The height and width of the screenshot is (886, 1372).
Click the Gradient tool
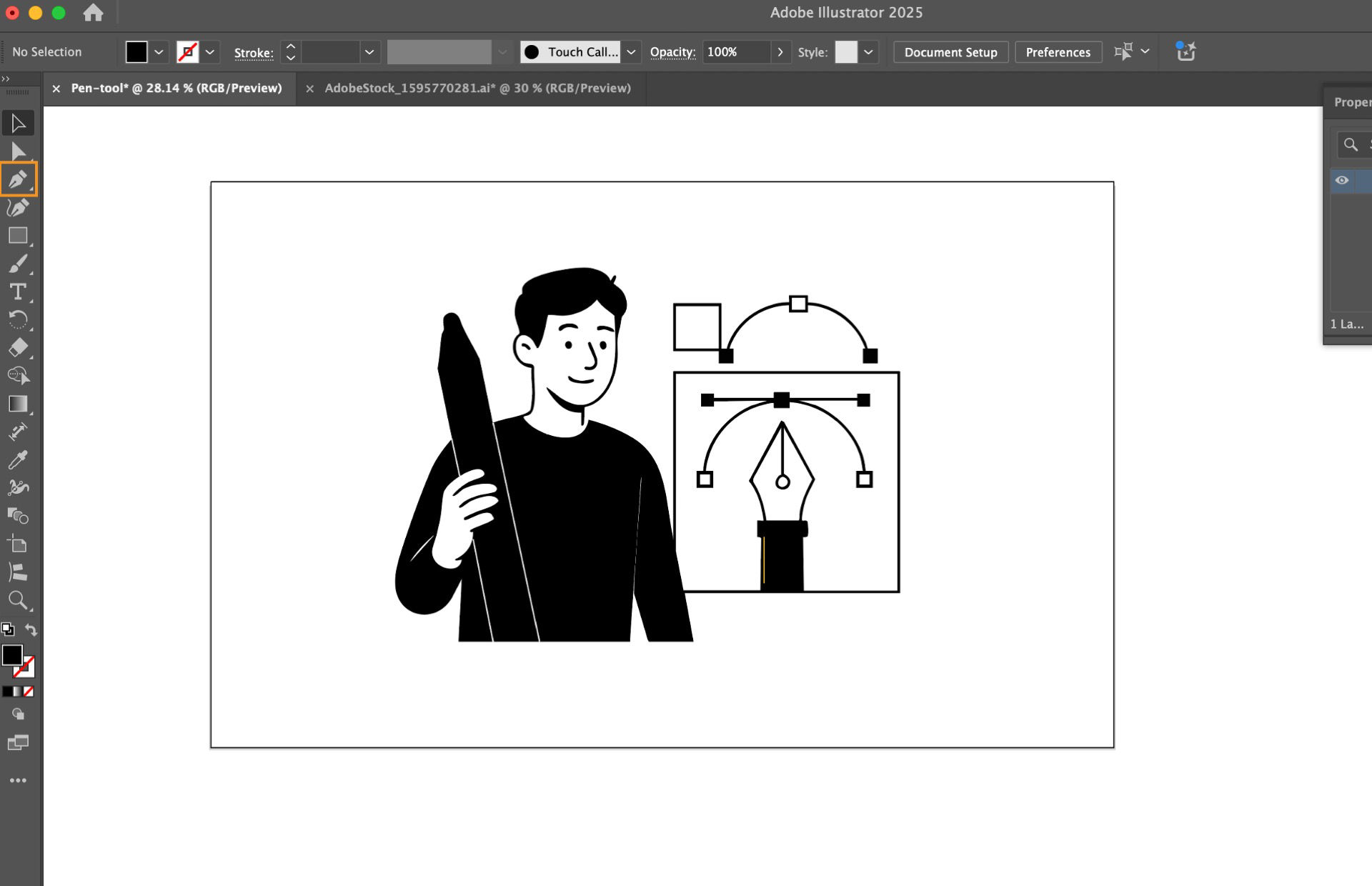pyautogui.click(x=17, y=404)
